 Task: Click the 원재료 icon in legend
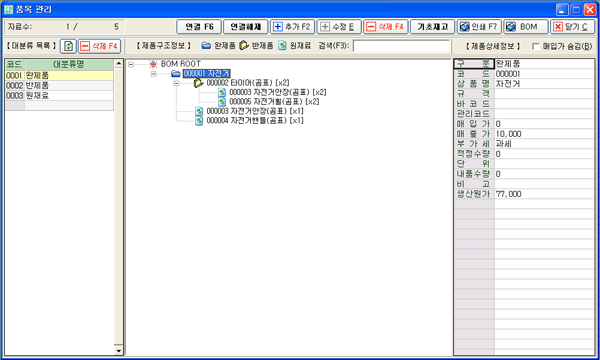[282, 46]
